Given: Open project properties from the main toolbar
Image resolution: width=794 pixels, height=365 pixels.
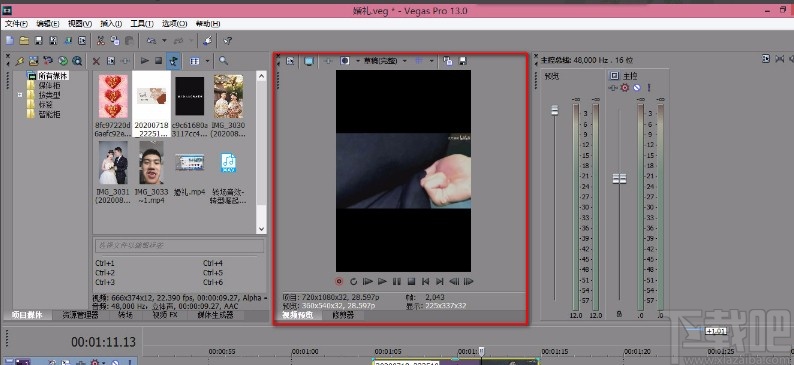Looking at the screenshot, I should point(82,40).
